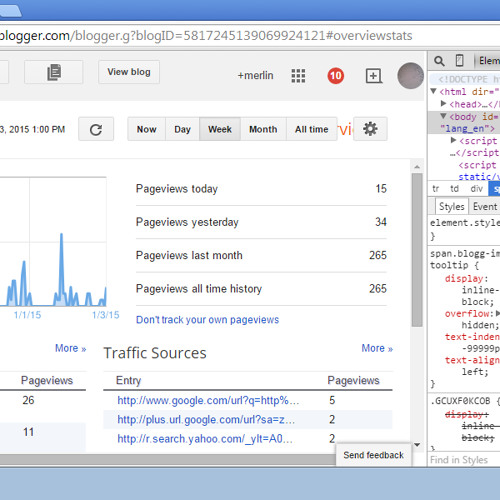
Task: Click the pageviews line chart
Action: point(53,242)
